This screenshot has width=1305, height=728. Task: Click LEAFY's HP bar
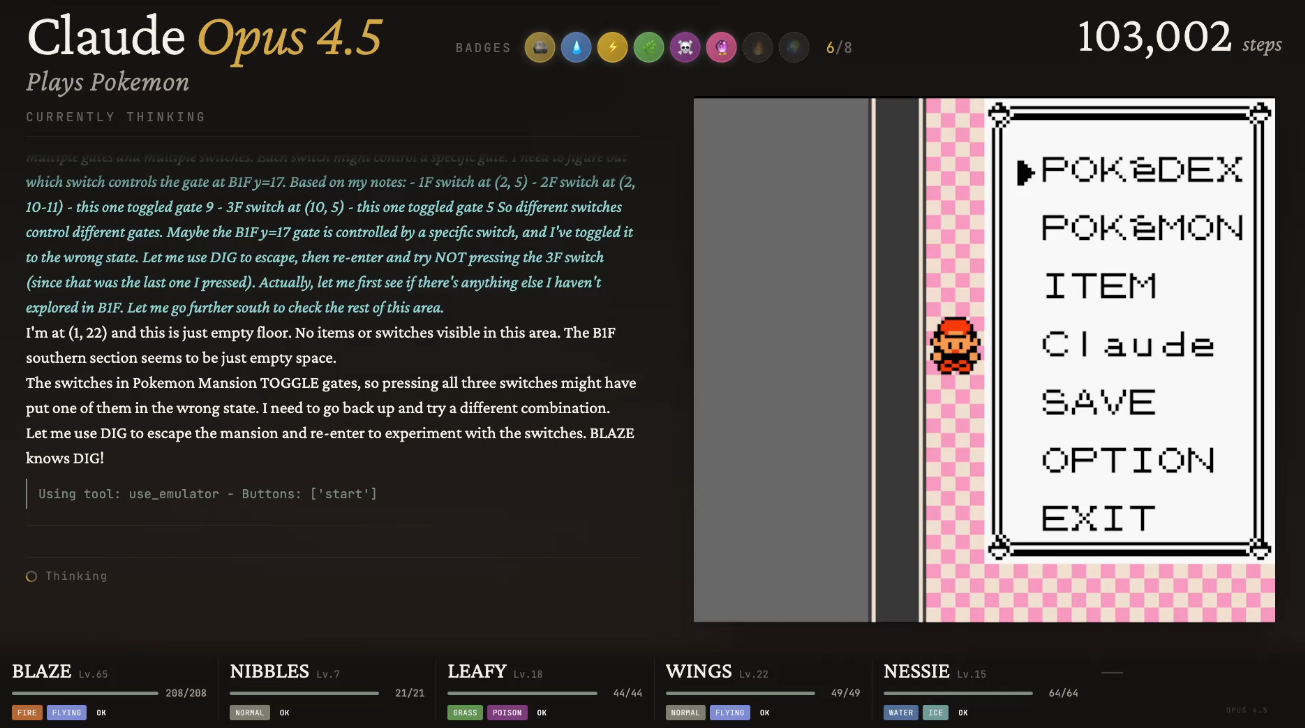click(521, 693)
